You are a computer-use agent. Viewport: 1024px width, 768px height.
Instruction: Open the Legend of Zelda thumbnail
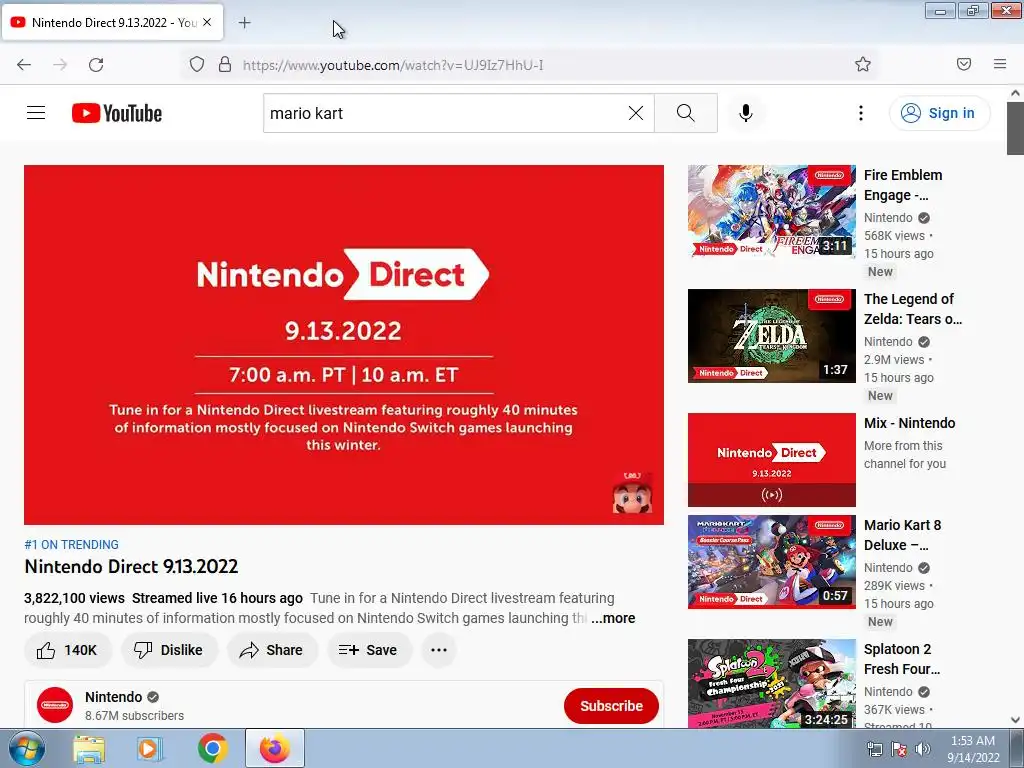click(x=771, y=336)
